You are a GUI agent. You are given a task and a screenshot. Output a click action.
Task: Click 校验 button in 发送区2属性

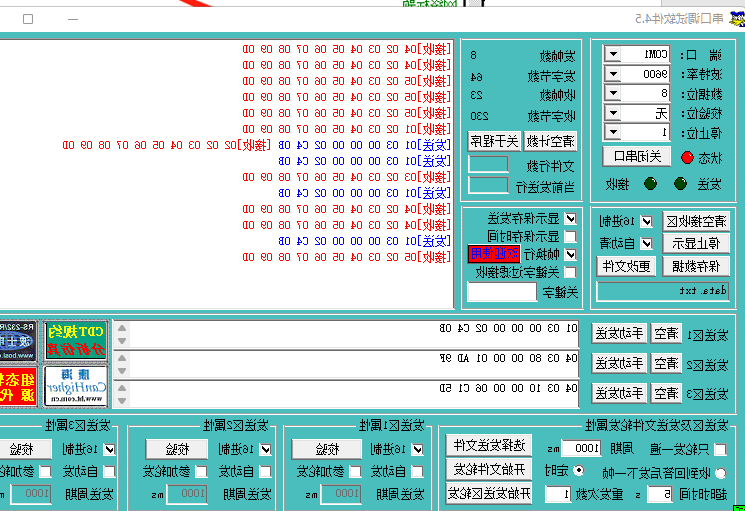tap(177, 449)
